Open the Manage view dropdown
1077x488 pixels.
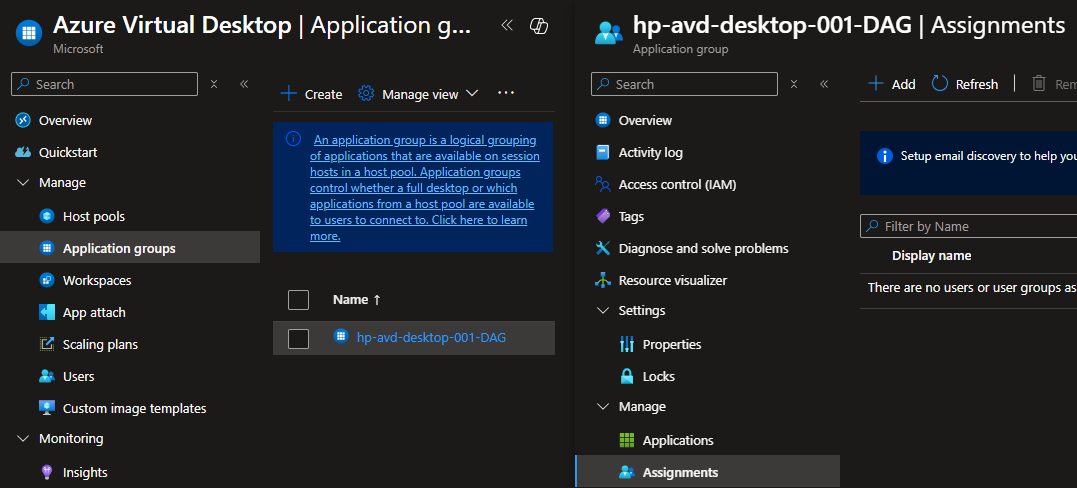pyautogui.click(x=419, y=94)
